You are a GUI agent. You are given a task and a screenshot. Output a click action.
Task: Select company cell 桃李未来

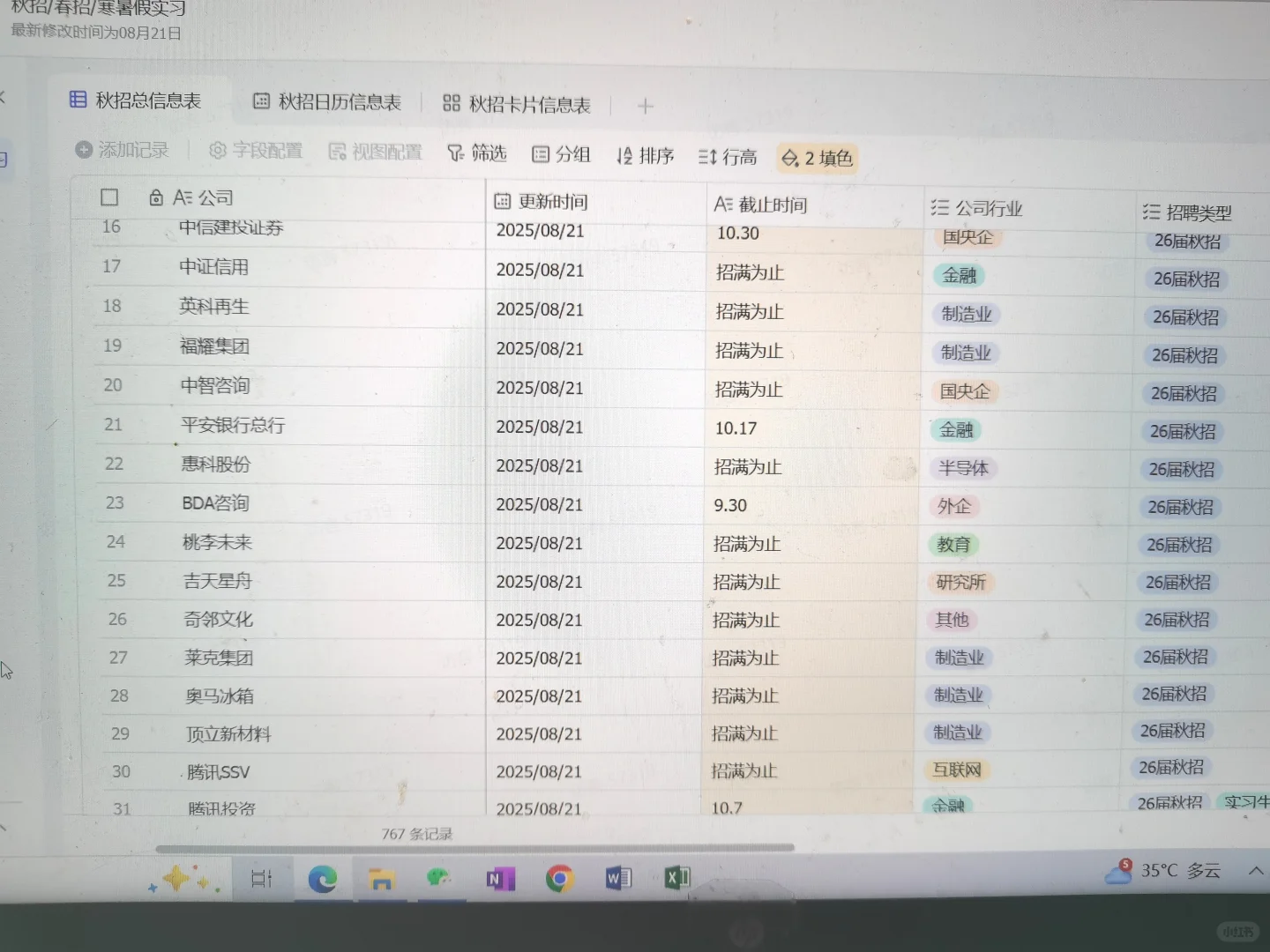217,542
